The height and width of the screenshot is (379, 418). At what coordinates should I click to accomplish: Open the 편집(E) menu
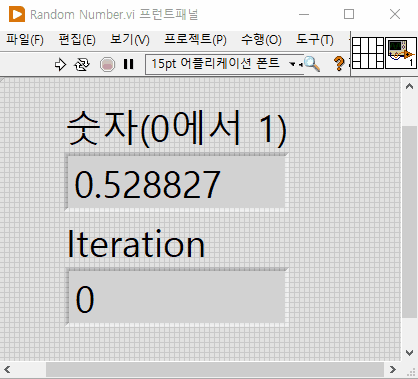77,40
